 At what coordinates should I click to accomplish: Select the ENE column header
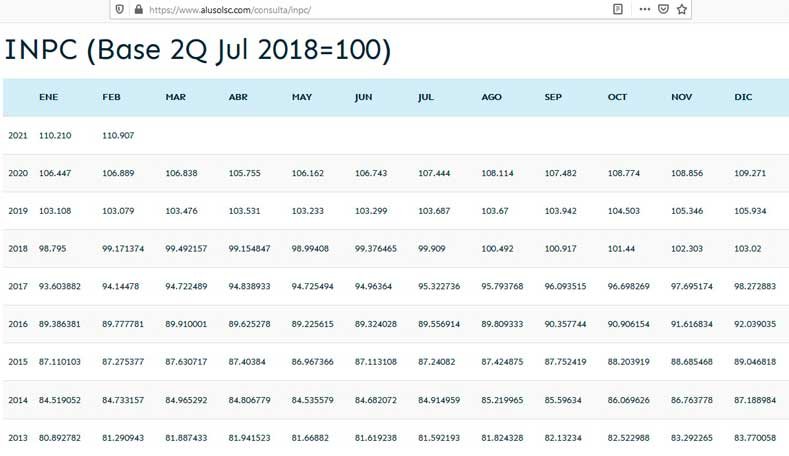tap(48, 97)
